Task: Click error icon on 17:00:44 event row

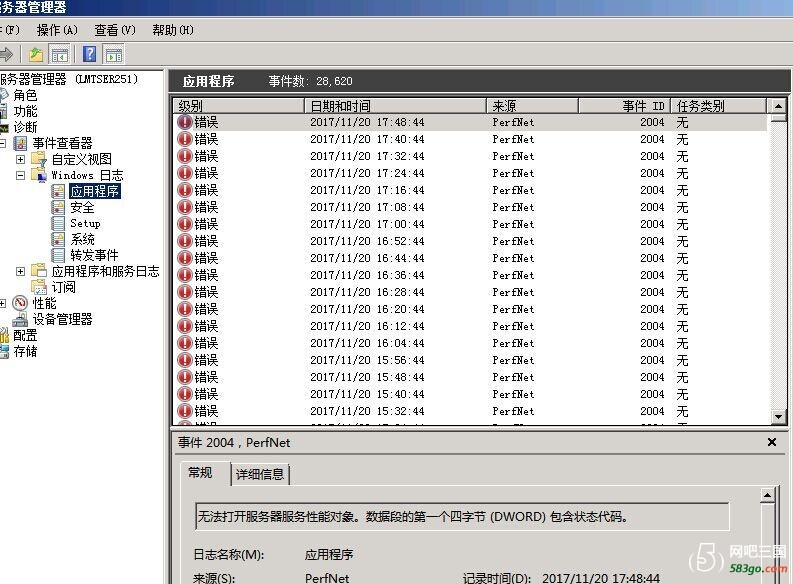Action: point(185,224)
